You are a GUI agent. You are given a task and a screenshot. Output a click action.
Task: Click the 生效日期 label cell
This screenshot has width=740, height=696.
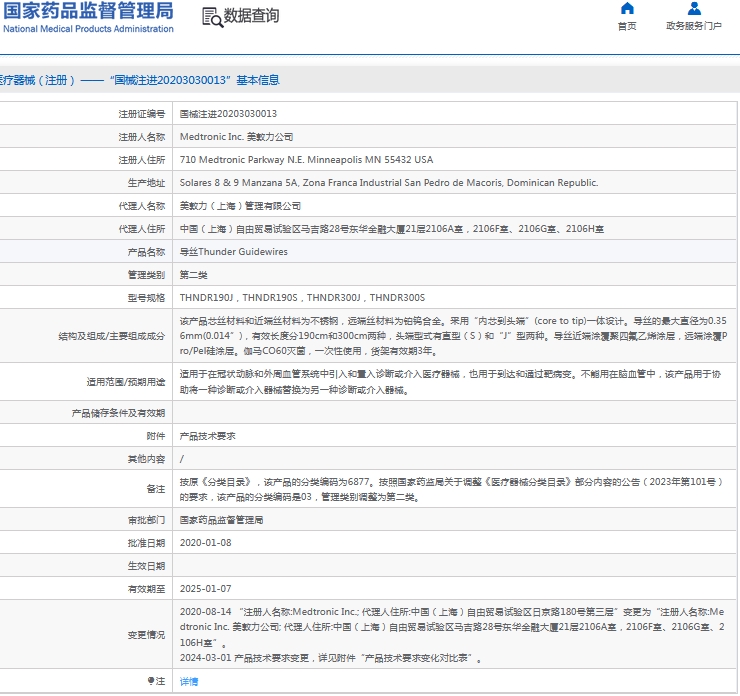click(x=146, y=566)
